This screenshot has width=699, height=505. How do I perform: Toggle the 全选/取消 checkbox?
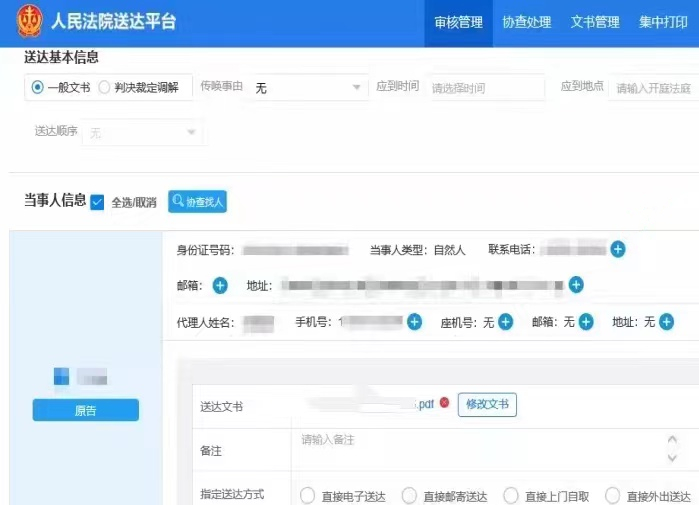(97, 202)
